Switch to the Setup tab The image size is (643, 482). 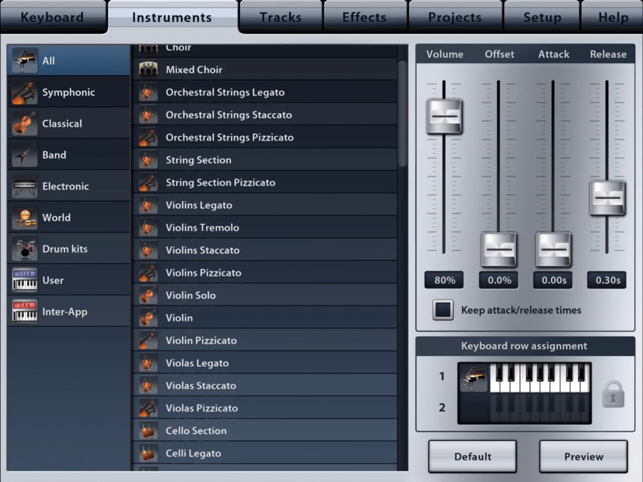[542, 17]
